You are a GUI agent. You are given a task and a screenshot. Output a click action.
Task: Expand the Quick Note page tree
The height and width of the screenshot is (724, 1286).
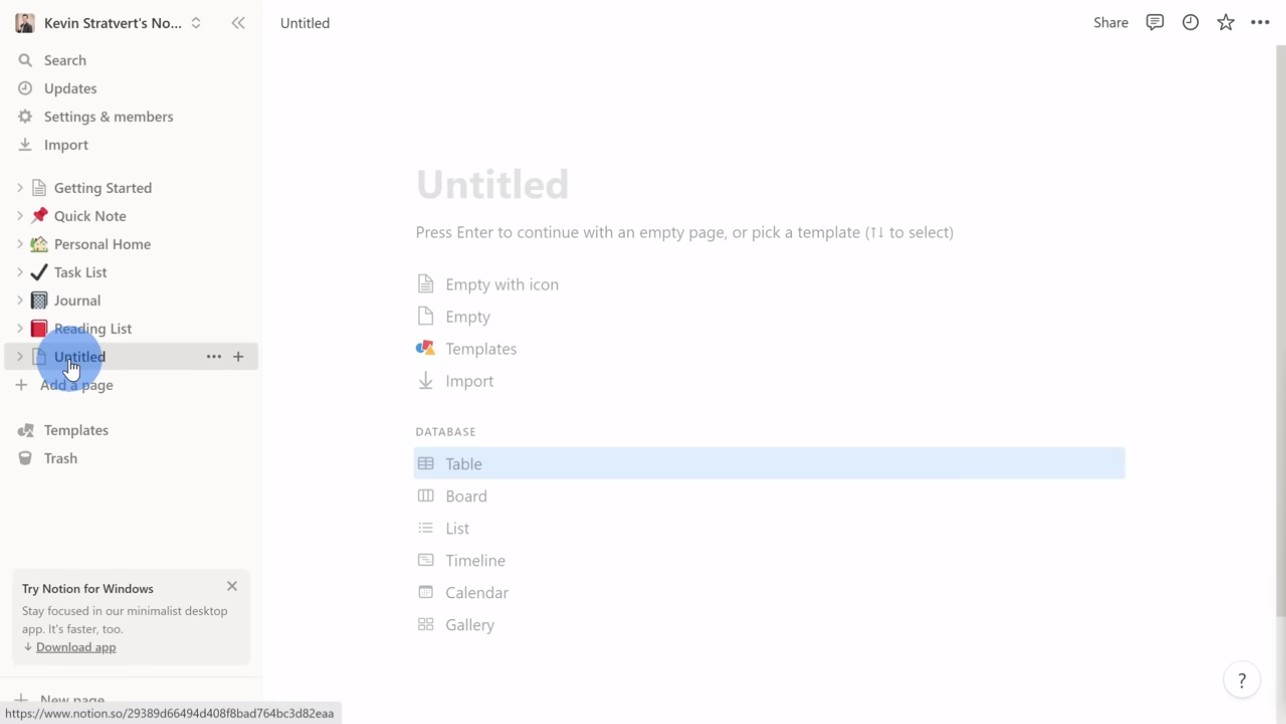tap(19, 215)
